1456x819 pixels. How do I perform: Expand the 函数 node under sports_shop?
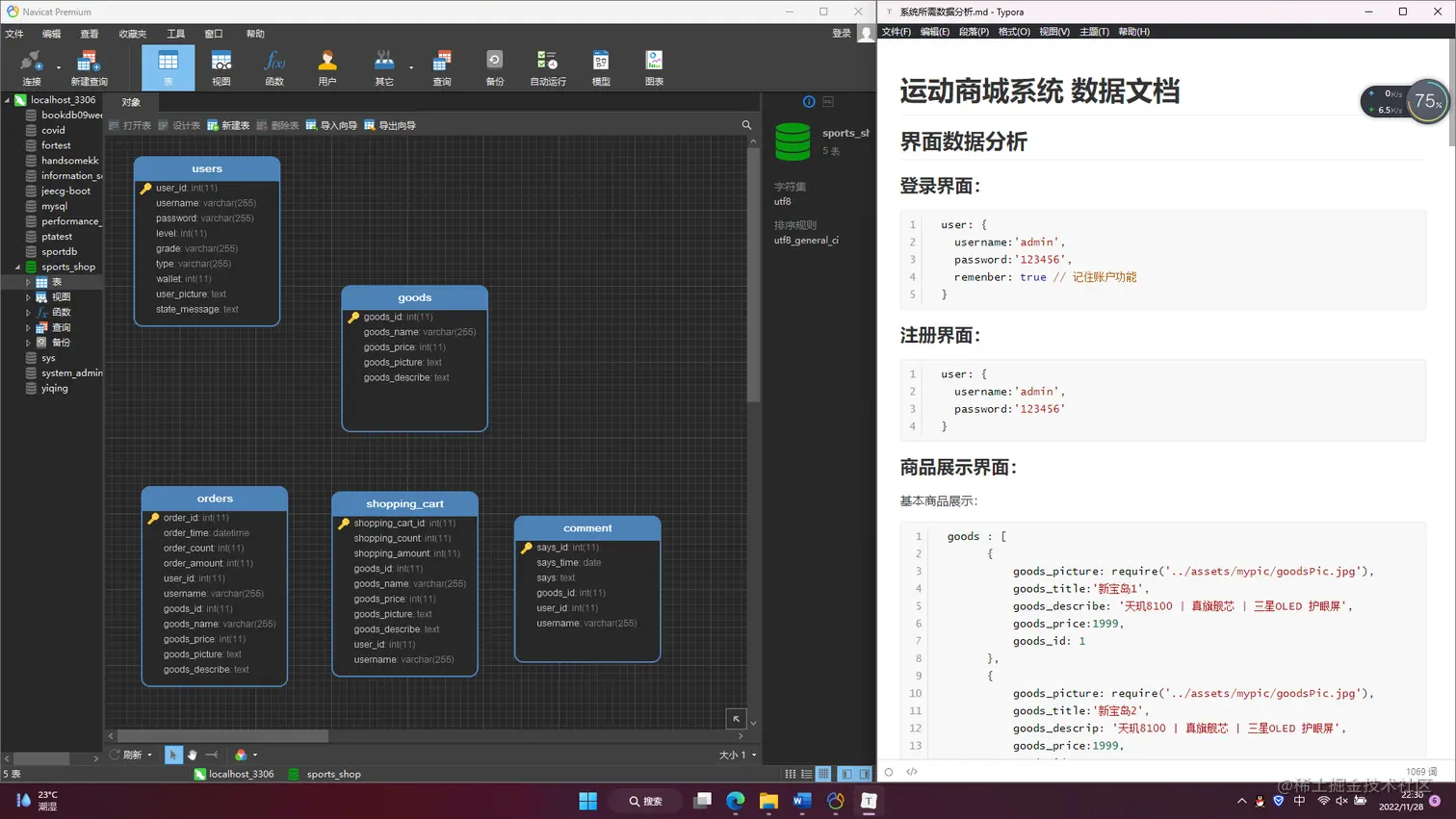click(28, 313)
